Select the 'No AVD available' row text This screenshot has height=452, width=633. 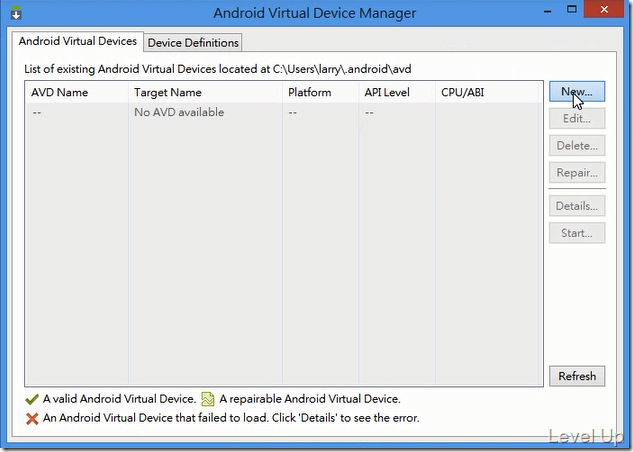(x=179, y=112)
